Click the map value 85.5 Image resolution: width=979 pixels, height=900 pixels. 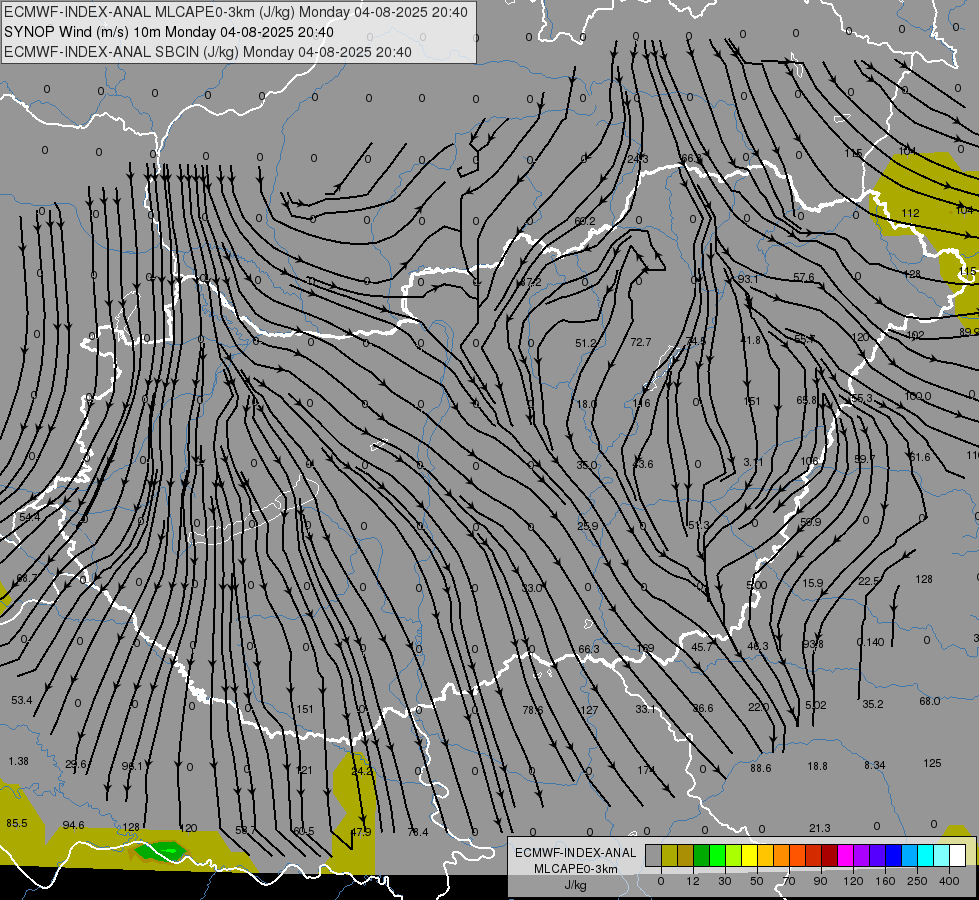click(17, 823)
